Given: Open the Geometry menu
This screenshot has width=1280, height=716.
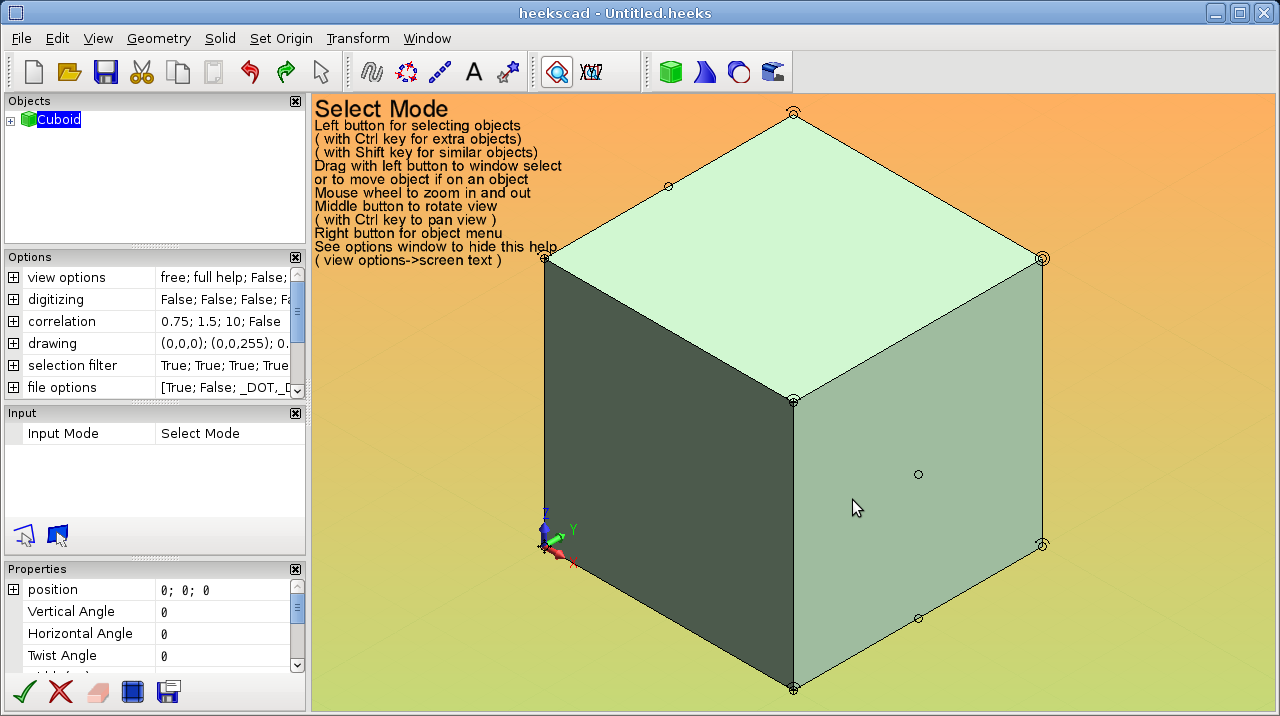Looking at the screenshot, I should (159, 38).
